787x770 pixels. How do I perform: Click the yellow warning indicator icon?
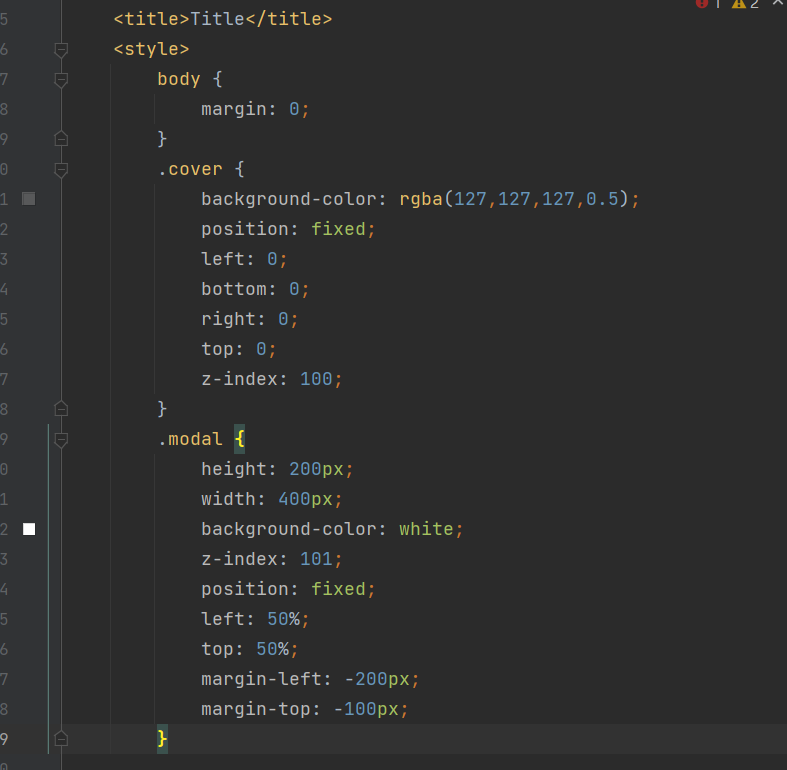(738, 4)
